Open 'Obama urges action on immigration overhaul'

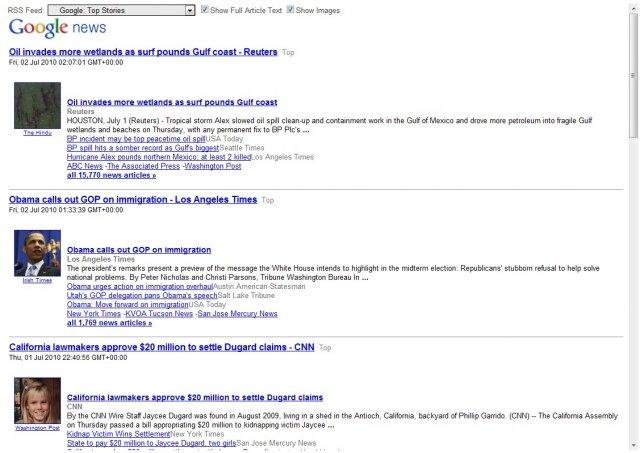coord(140,286)
